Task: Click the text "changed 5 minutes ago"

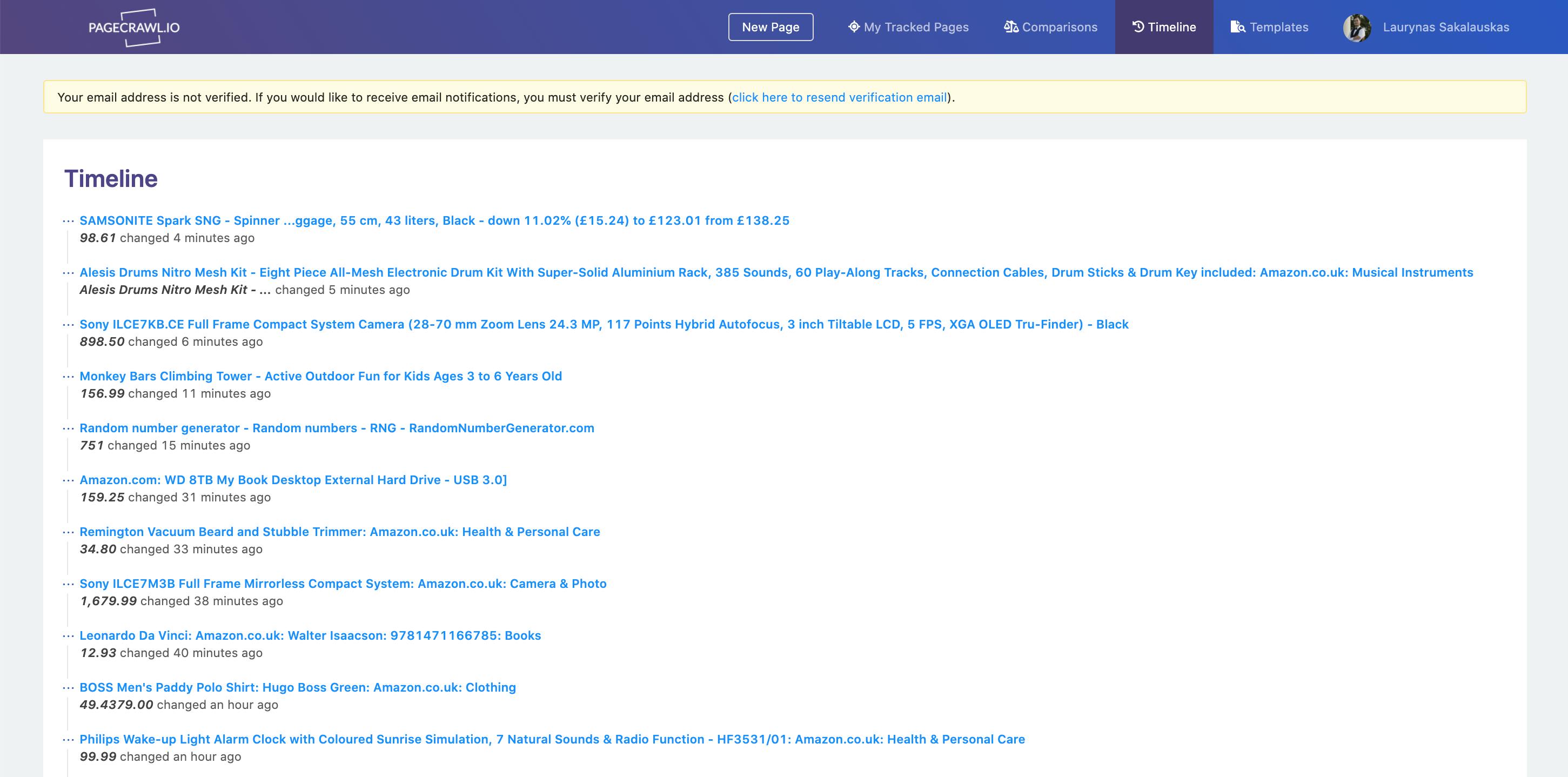Action: (342, 290)
